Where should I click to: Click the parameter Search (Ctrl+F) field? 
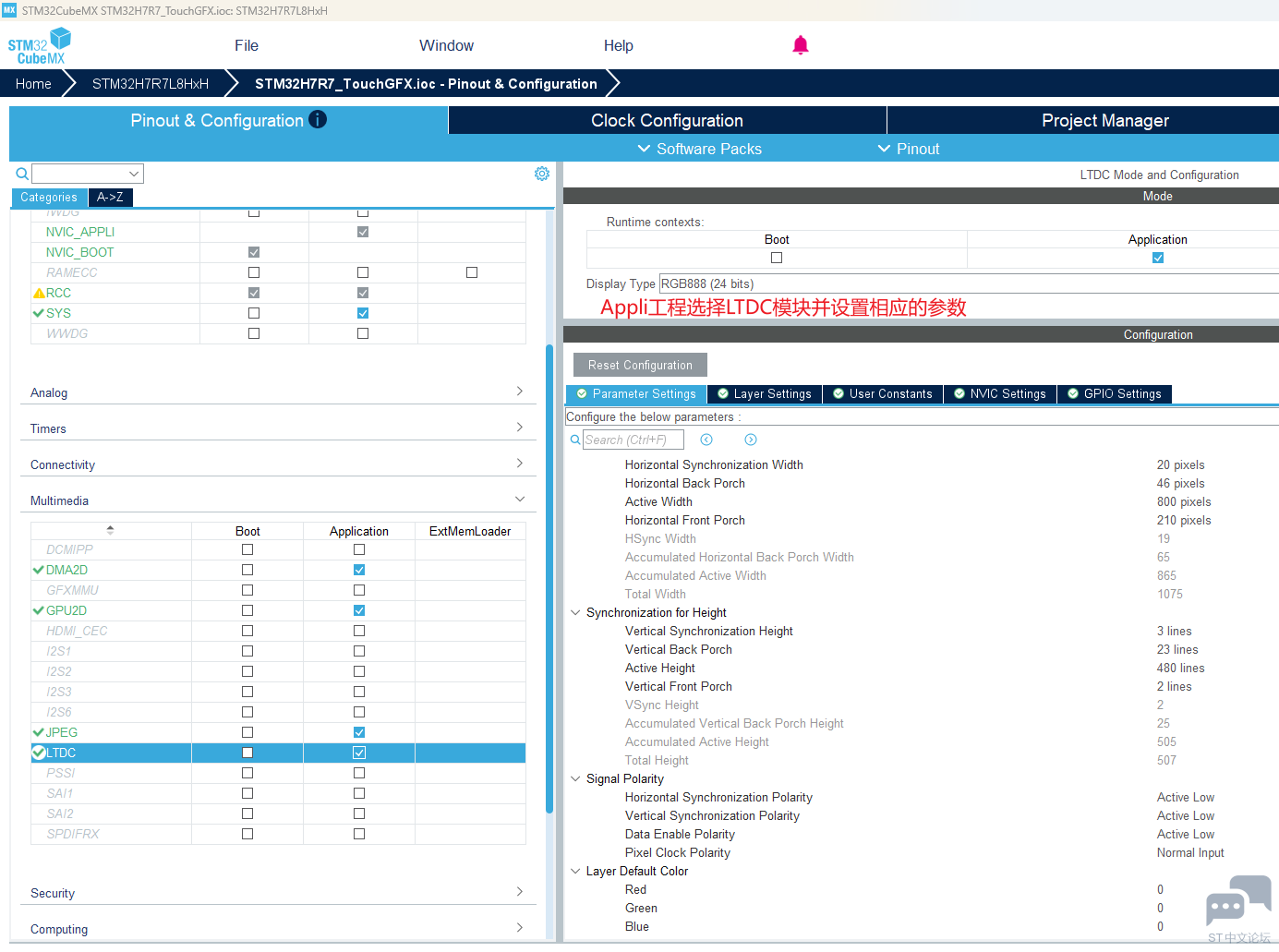click(633, 440)
